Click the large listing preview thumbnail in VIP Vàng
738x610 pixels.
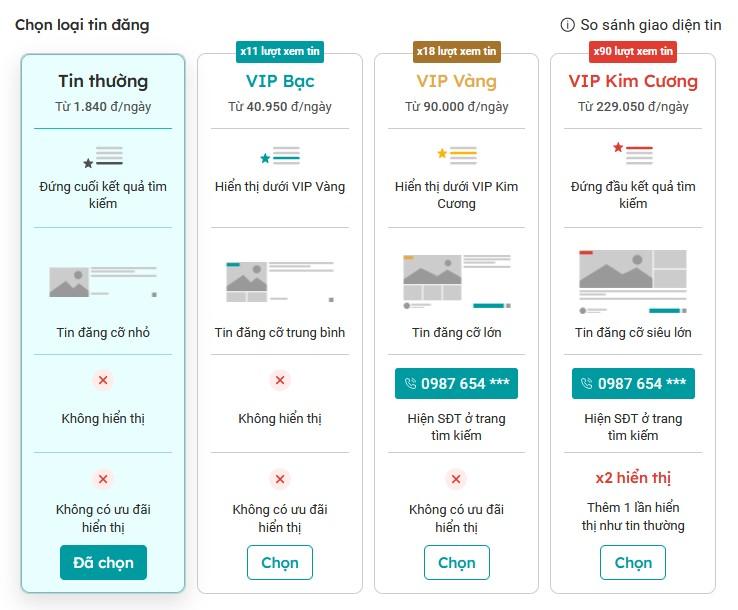click(x=456, y=281)
